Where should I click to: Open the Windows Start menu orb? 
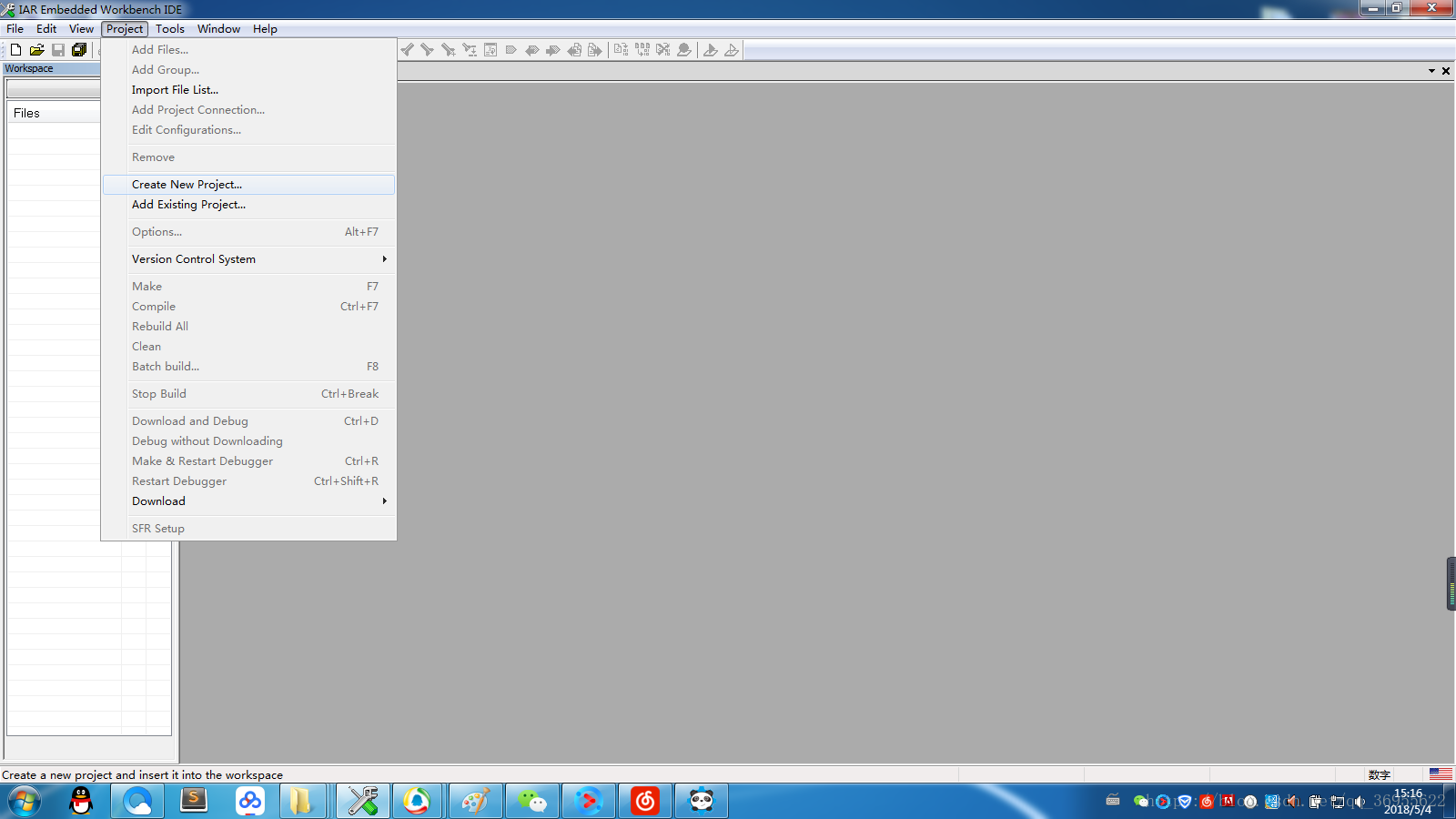25,802
